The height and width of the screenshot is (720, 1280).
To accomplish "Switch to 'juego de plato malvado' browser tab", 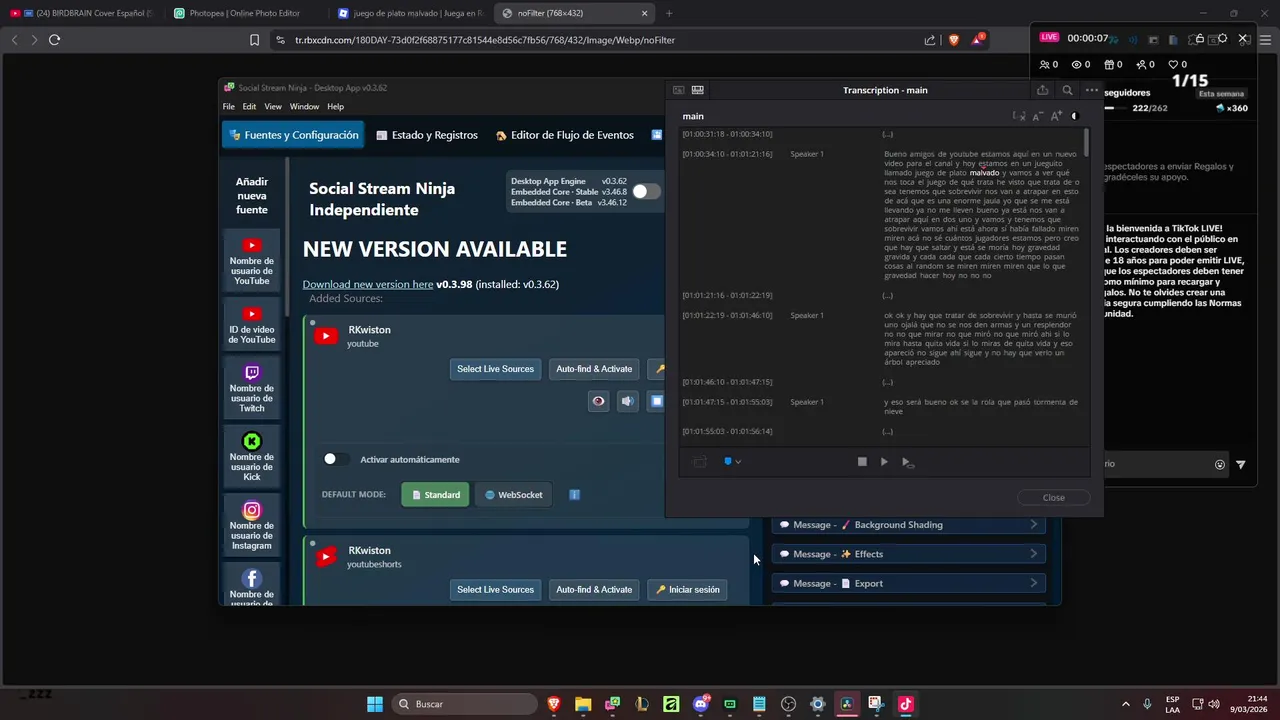I will (x=411, y=13).
